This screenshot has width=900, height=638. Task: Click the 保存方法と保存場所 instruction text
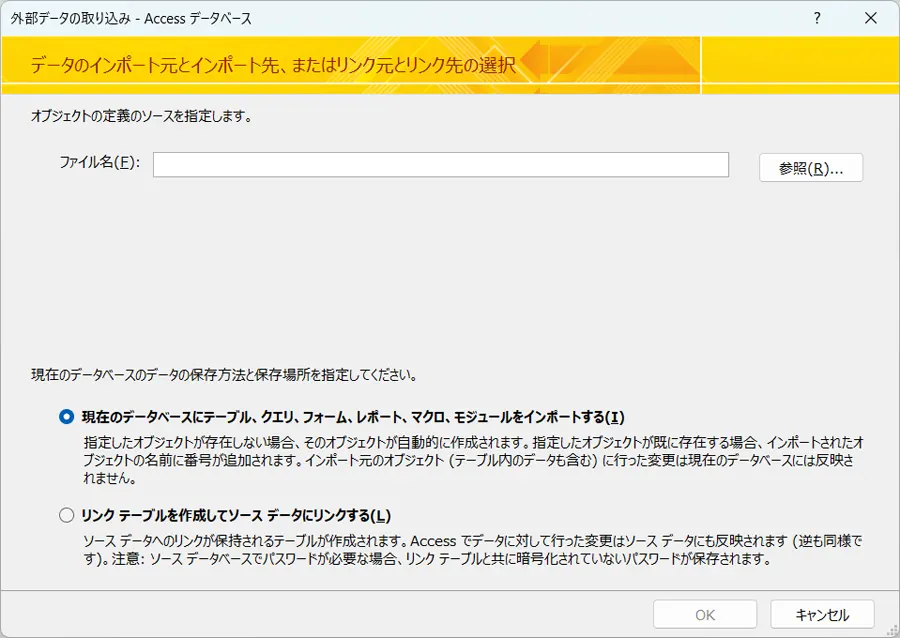pos(224,377)
